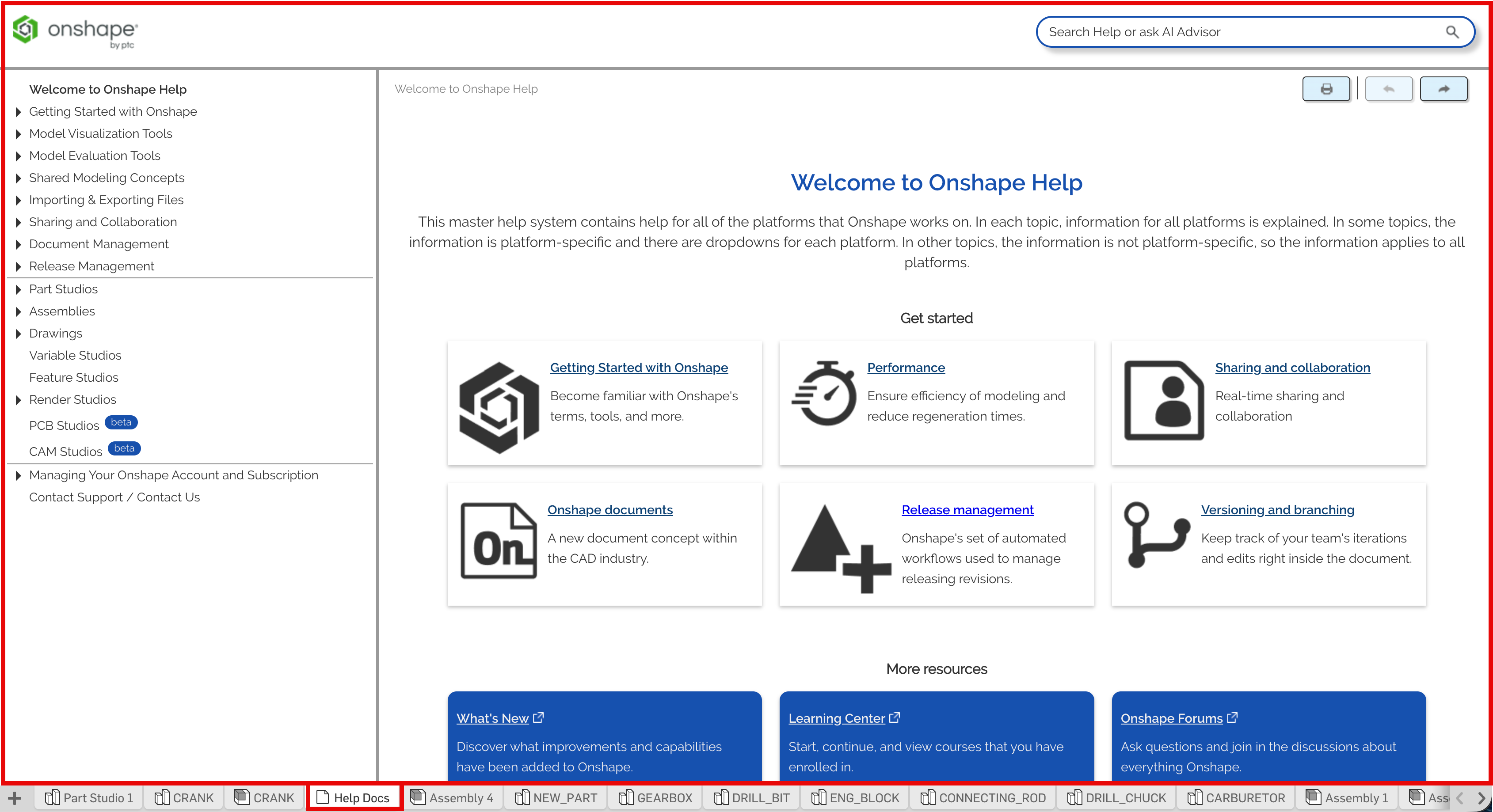
Task: Expand Model Evaluation Tools tree arrow
Action: click(x=18, y=156)
